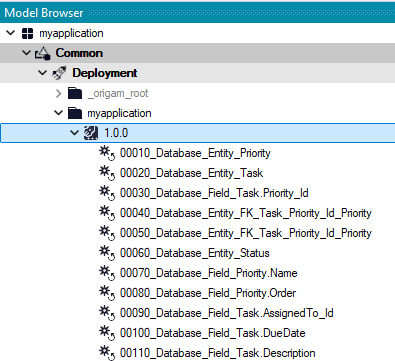Collapse the 1.0.0 version node
The height and width of the screenshot is (361, 395).
[x=74, y=133]
